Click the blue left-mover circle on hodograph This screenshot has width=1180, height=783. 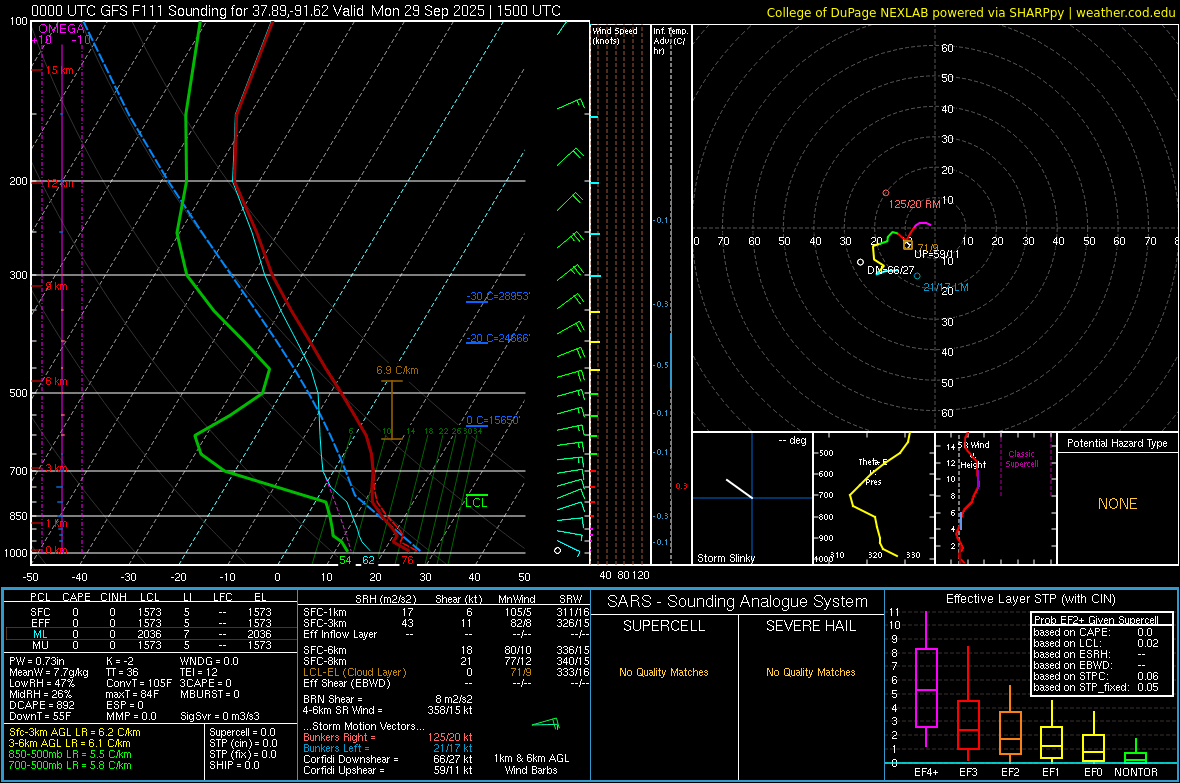pos(917,276)
